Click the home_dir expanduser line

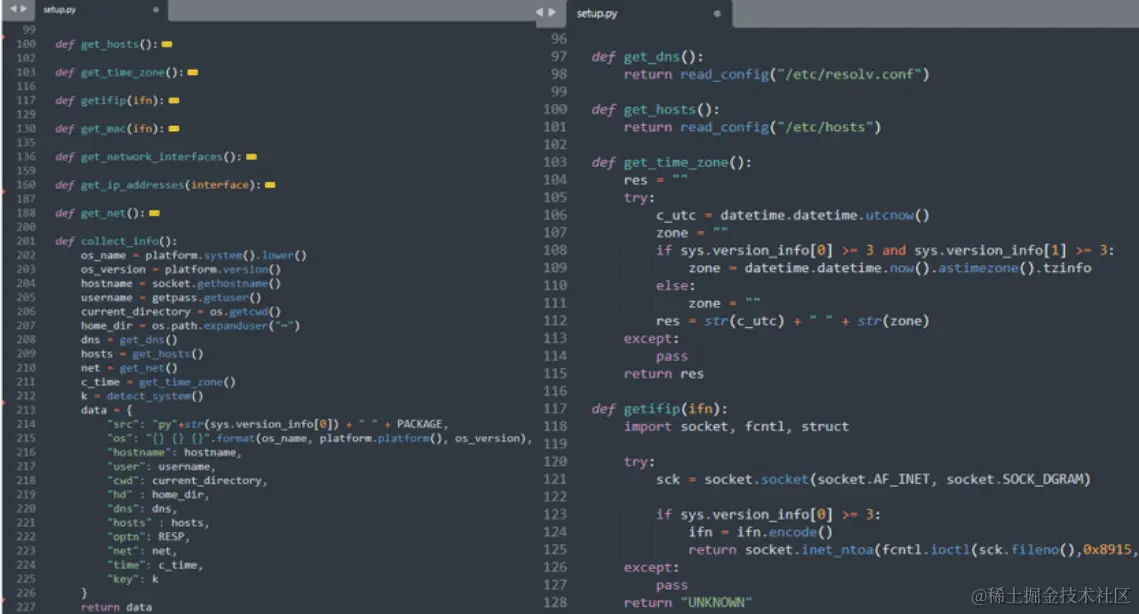coord(190,326)
